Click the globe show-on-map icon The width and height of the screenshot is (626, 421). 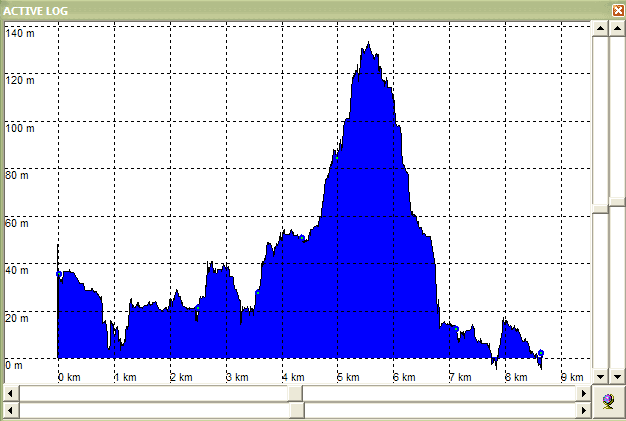pos(608,401)
